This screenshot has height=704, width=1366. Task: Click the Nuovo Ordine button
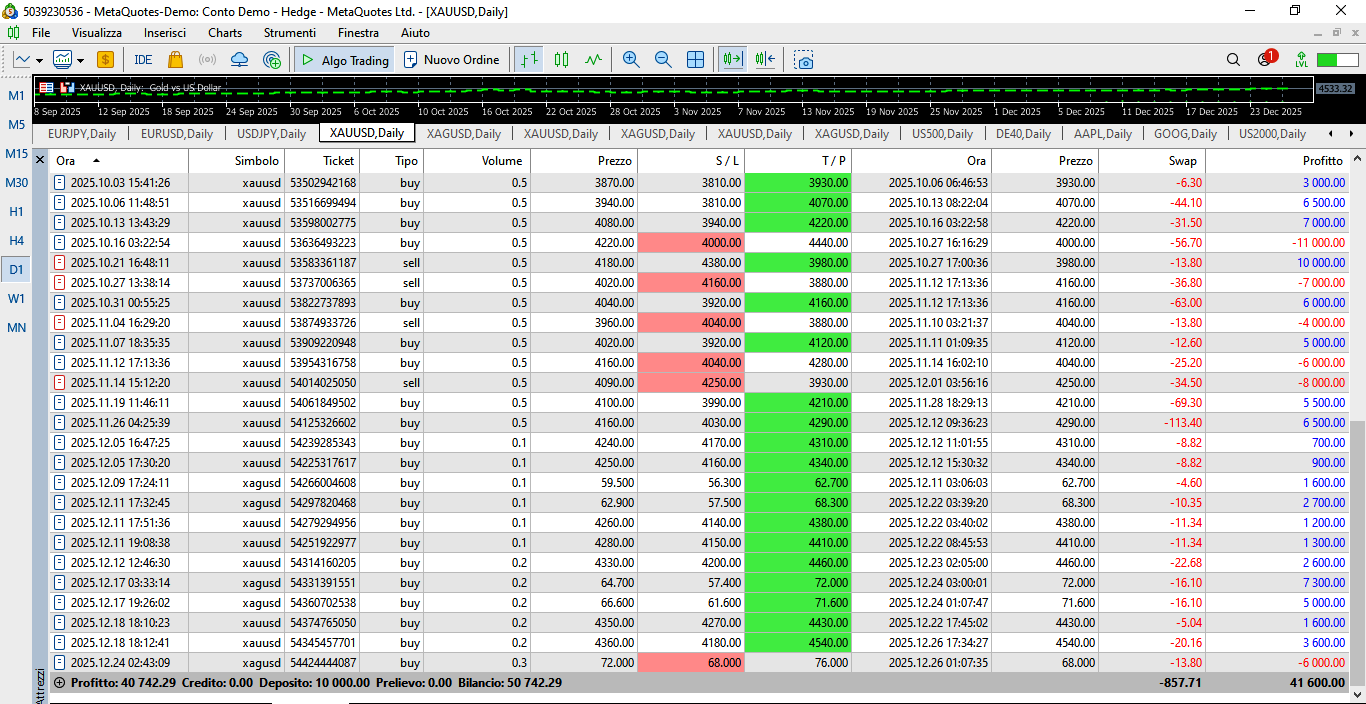pos(451,60)
